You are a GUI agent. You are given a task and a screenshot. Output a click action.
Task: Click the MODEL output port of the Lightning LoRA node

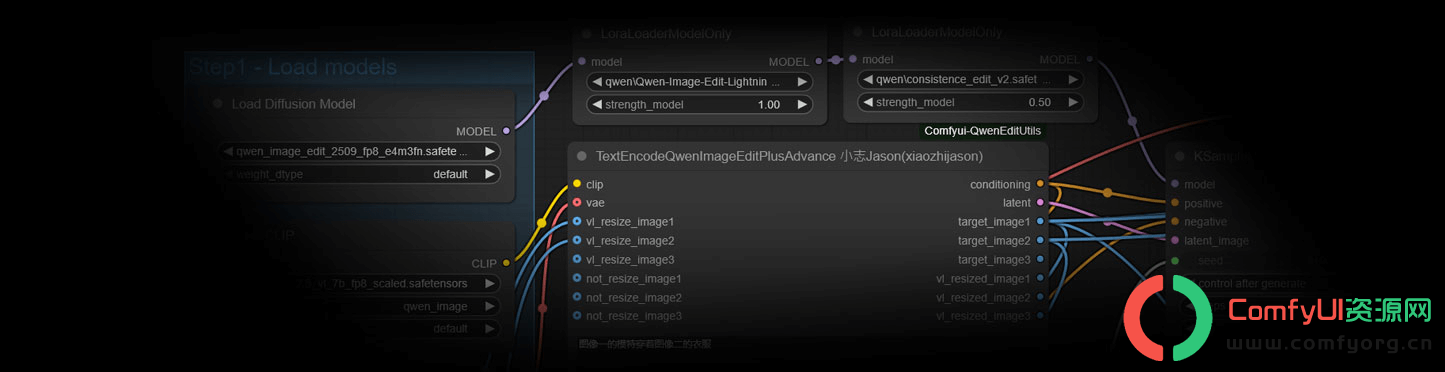pos(819,61)
